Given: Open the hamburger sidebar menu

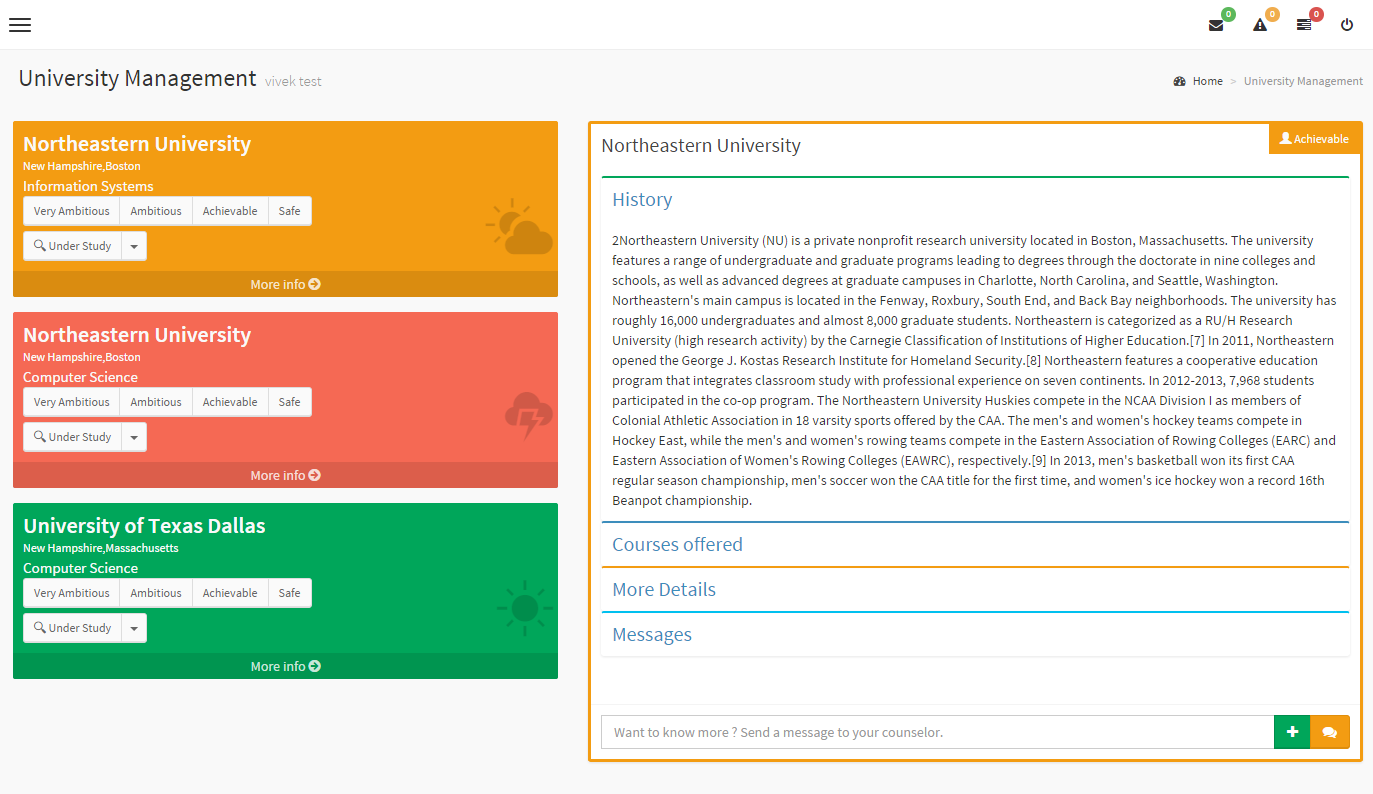Looking at the screenshot, I should tap(20, 25).
